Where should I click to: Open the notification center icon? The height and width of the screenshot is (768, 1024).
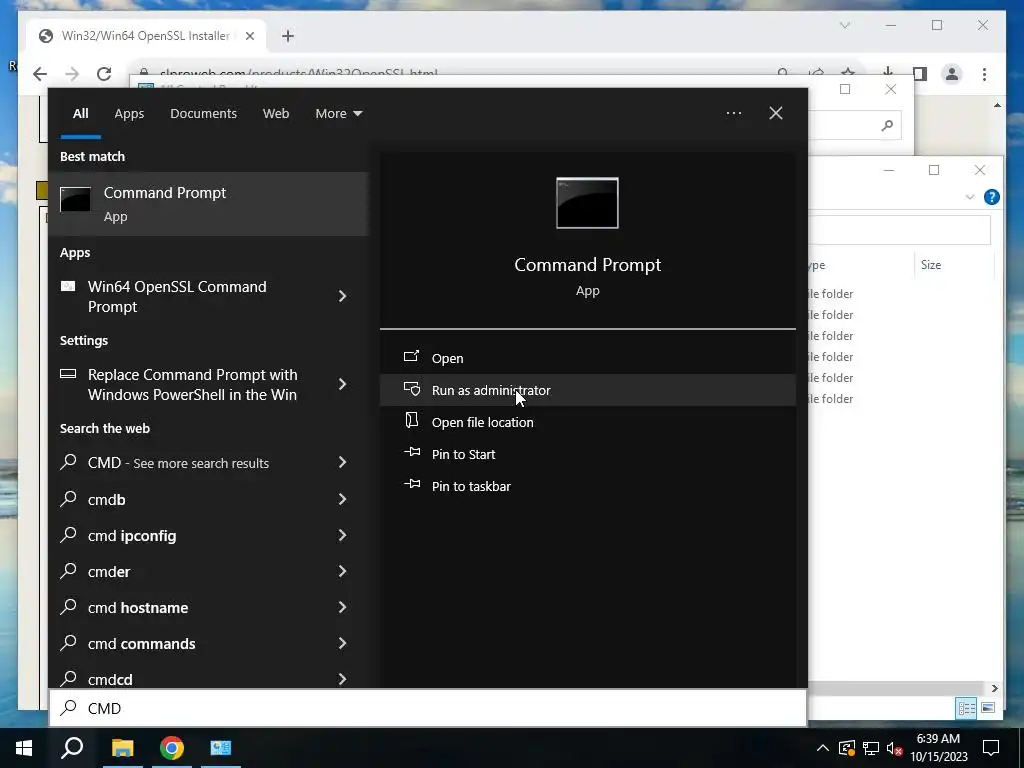click(991, 748)
